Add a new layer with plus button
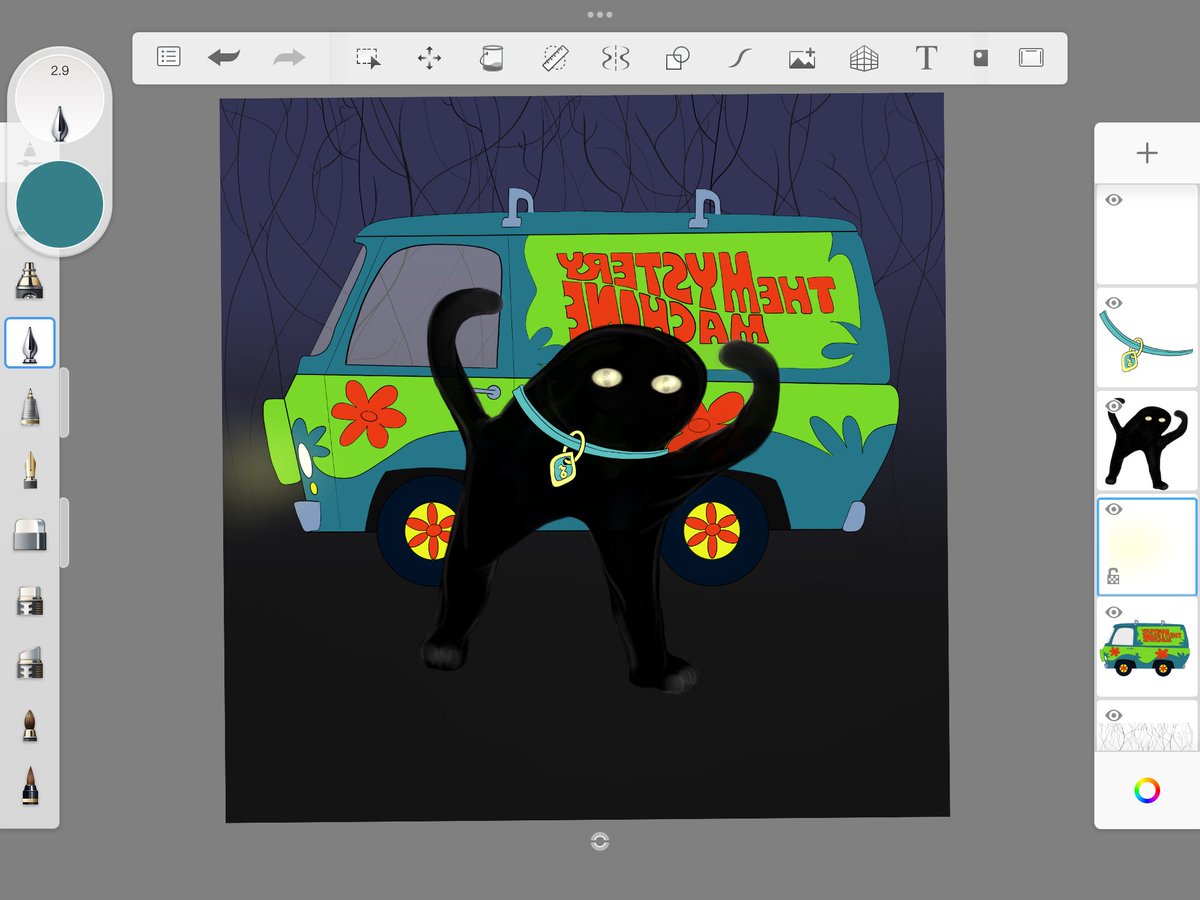This screenshot has height=900, width=1200. (1147, 153)
